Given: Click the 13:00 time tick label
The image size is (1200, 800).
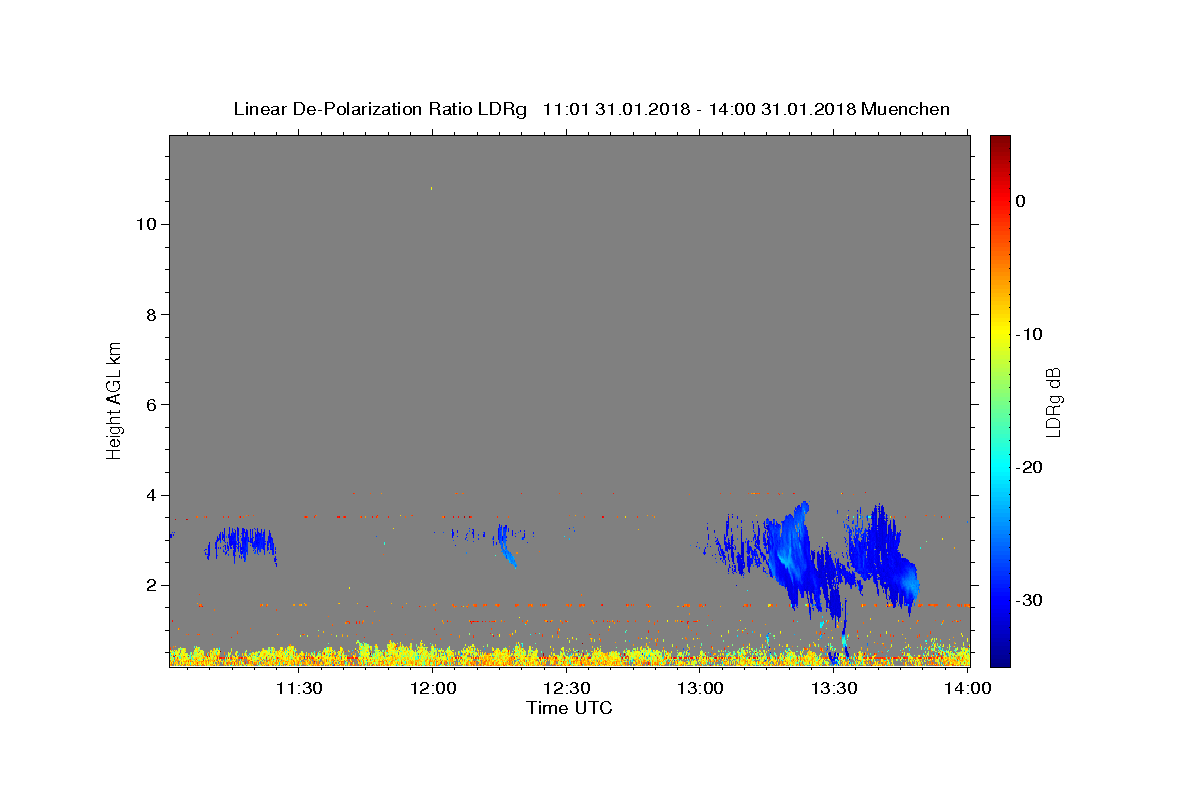Looking at the screenshot, I should 700,688.
